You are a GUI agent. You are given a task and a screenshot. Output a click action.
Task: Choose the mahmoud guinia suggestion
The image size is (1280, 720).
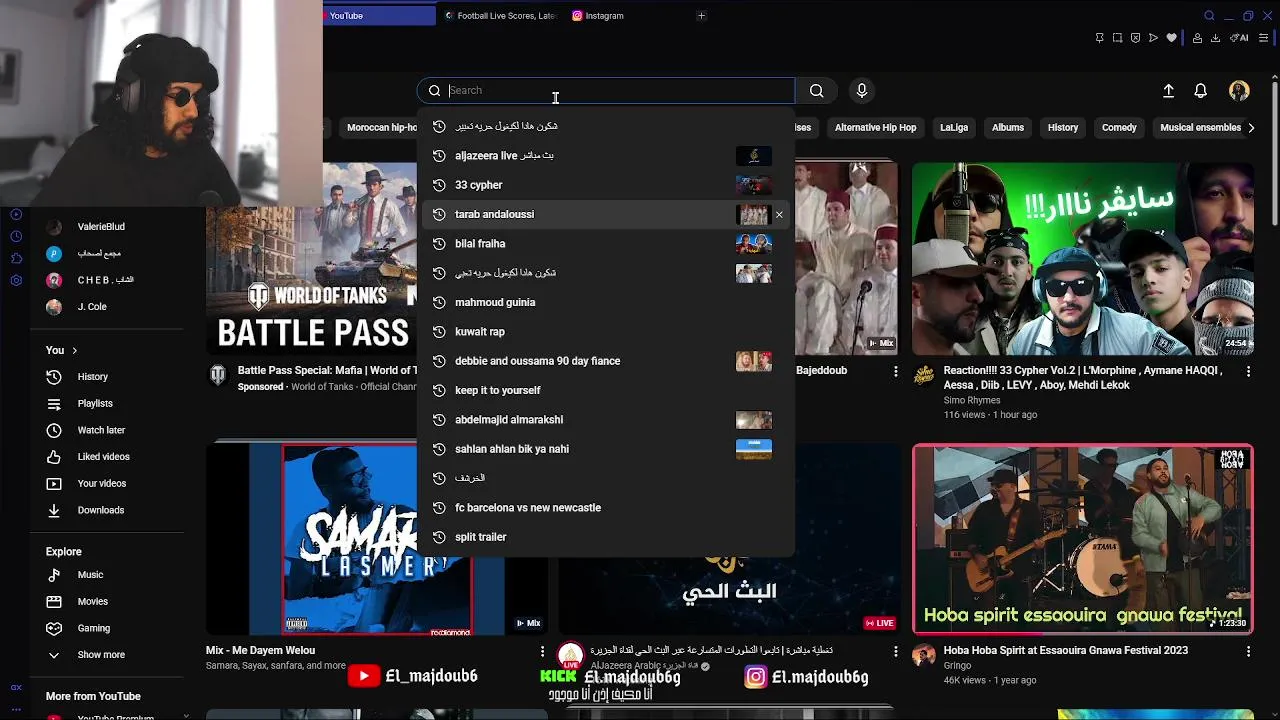606,302
